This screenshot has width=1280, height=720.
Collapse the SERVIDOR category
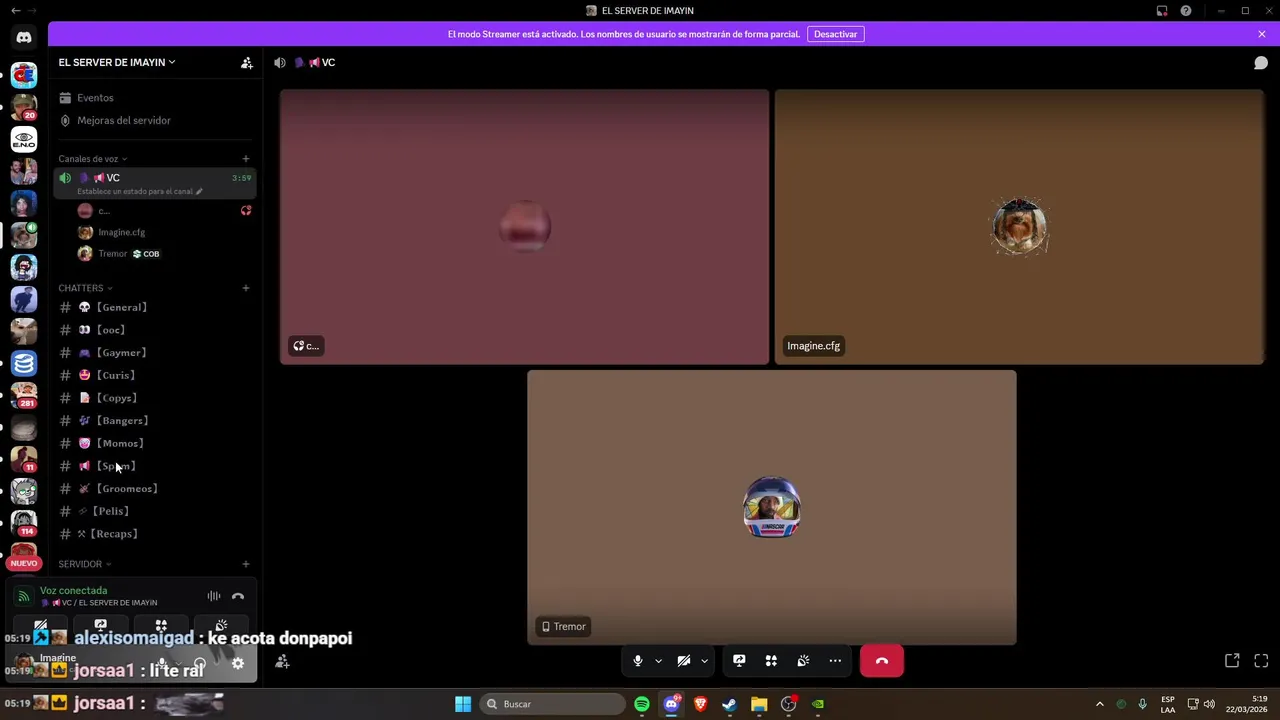pyautogui.click(x=84, y=564)
